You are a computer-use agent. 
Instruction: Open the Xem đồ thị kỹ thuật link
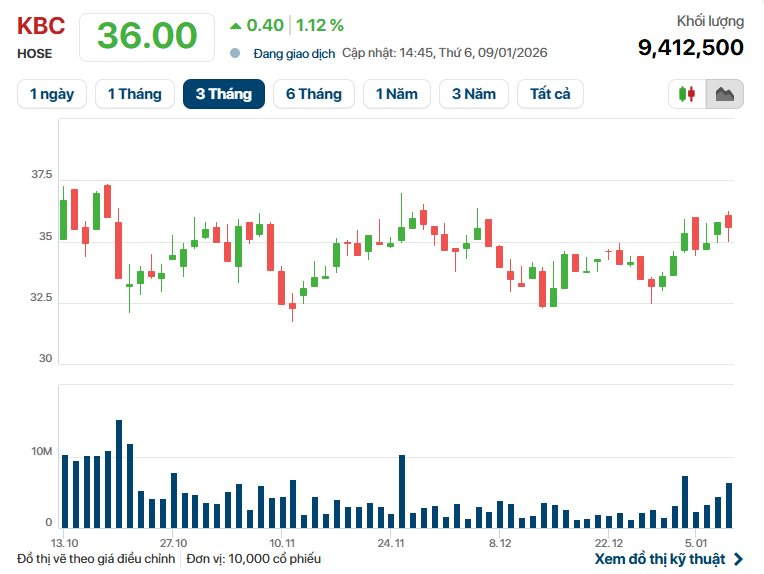(x=660, y=559)
